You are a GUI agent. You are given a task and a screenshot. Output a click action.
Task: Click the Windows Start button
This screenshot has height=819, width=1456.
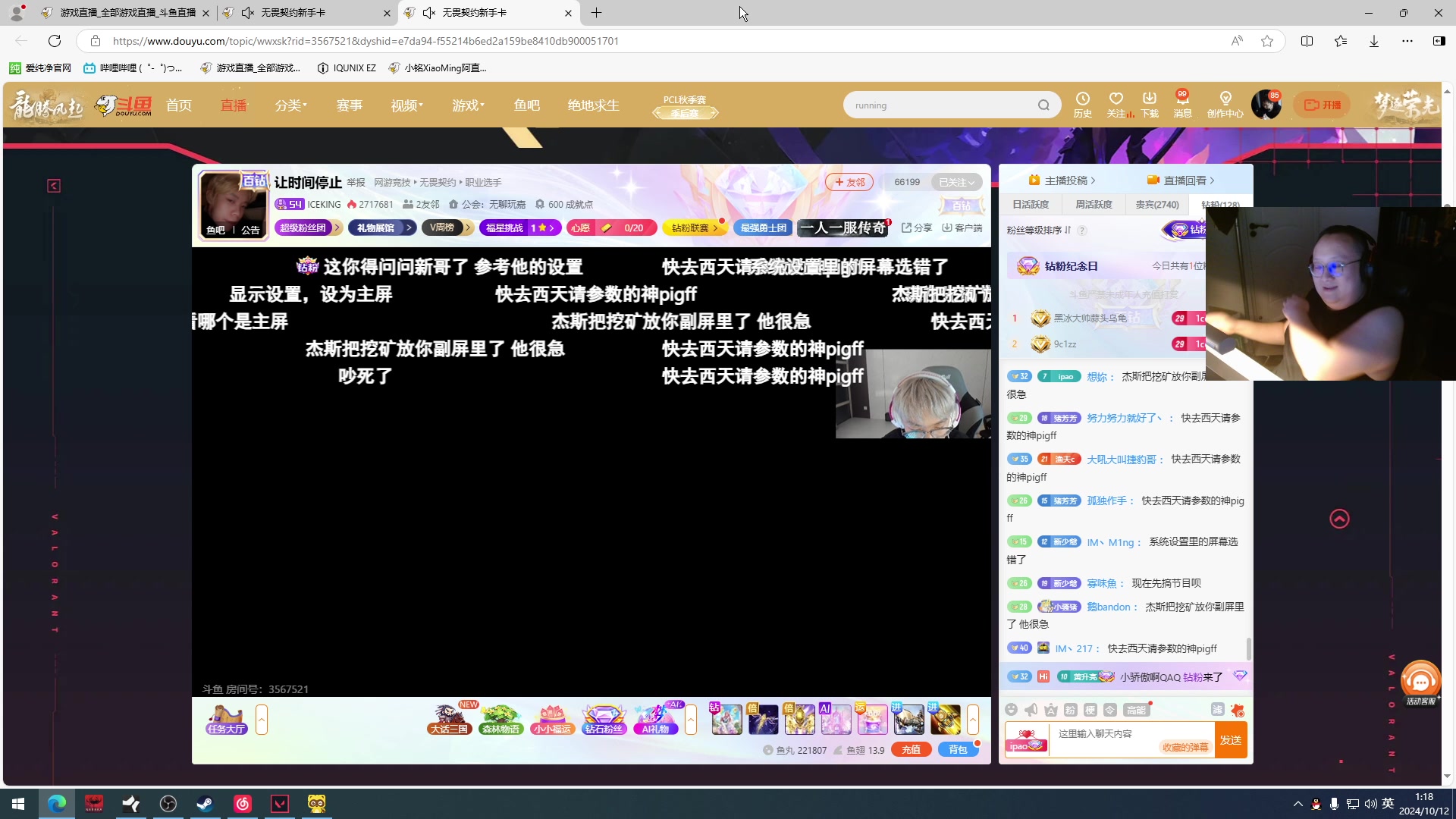(x=18, y=804)
